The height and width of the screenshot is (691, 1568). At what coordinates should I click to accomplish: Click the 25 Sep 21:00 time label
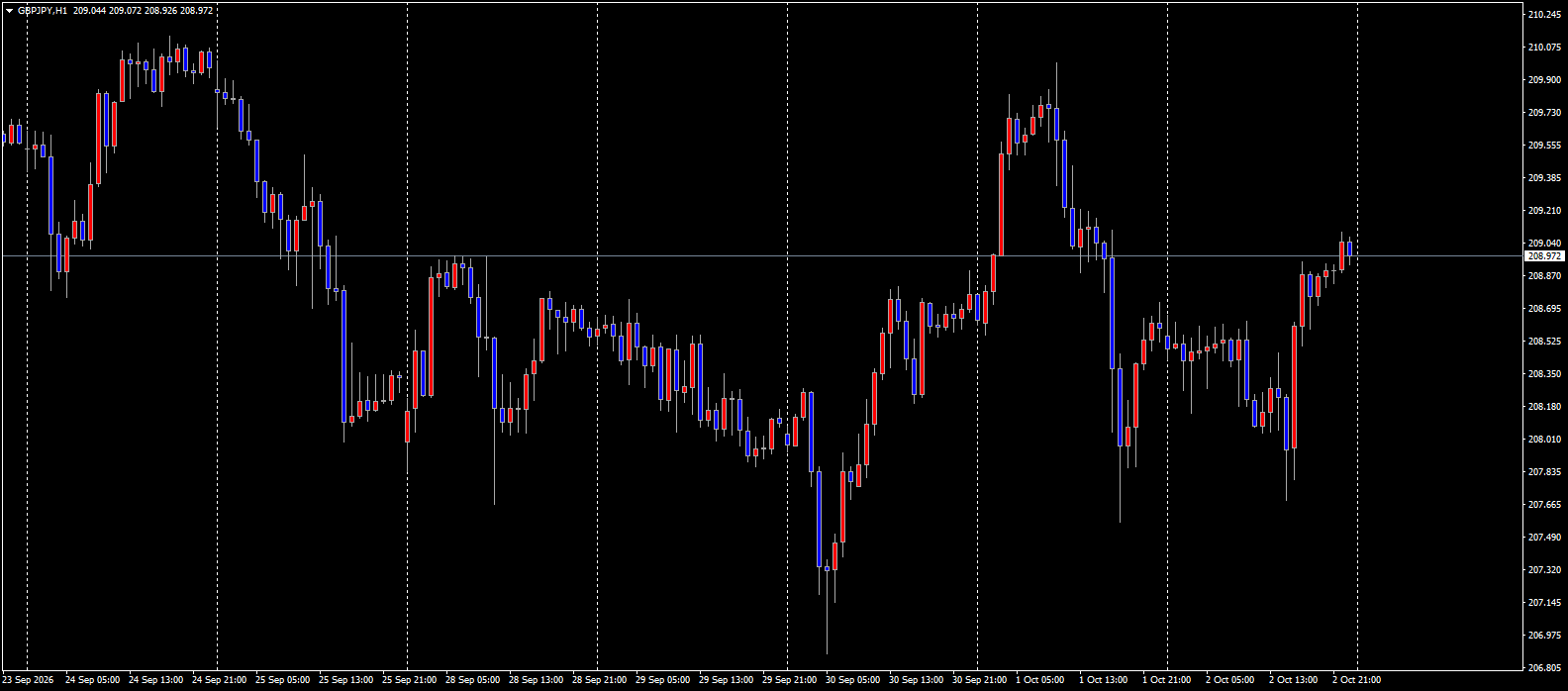(x=409, y=680)
